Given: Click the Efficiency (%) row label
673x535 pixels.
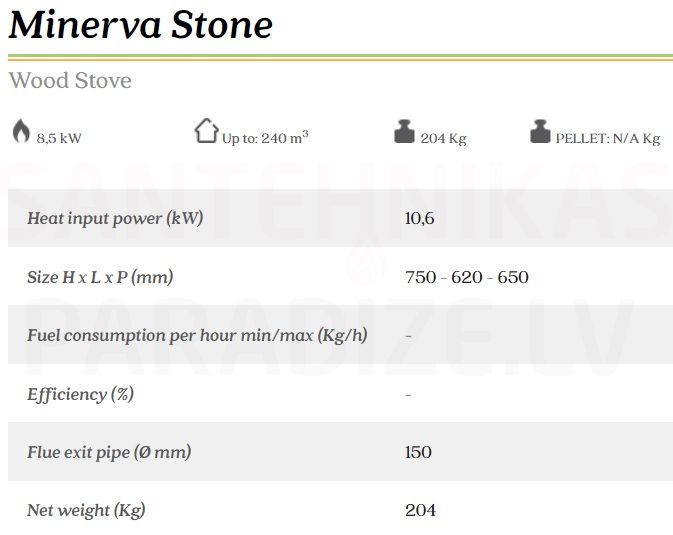Looking at the screenshot, I should tap(80, 394).
